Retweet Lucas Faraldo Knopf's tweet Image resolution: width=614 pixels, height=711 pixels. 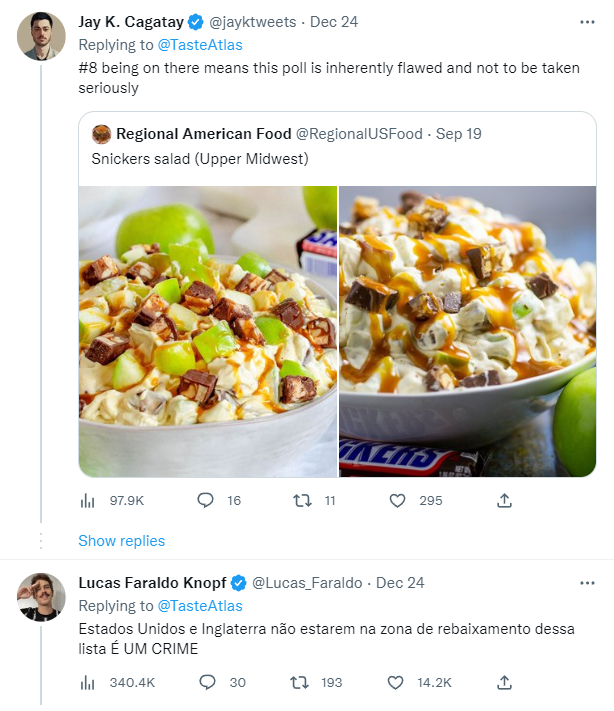[299, 682]
